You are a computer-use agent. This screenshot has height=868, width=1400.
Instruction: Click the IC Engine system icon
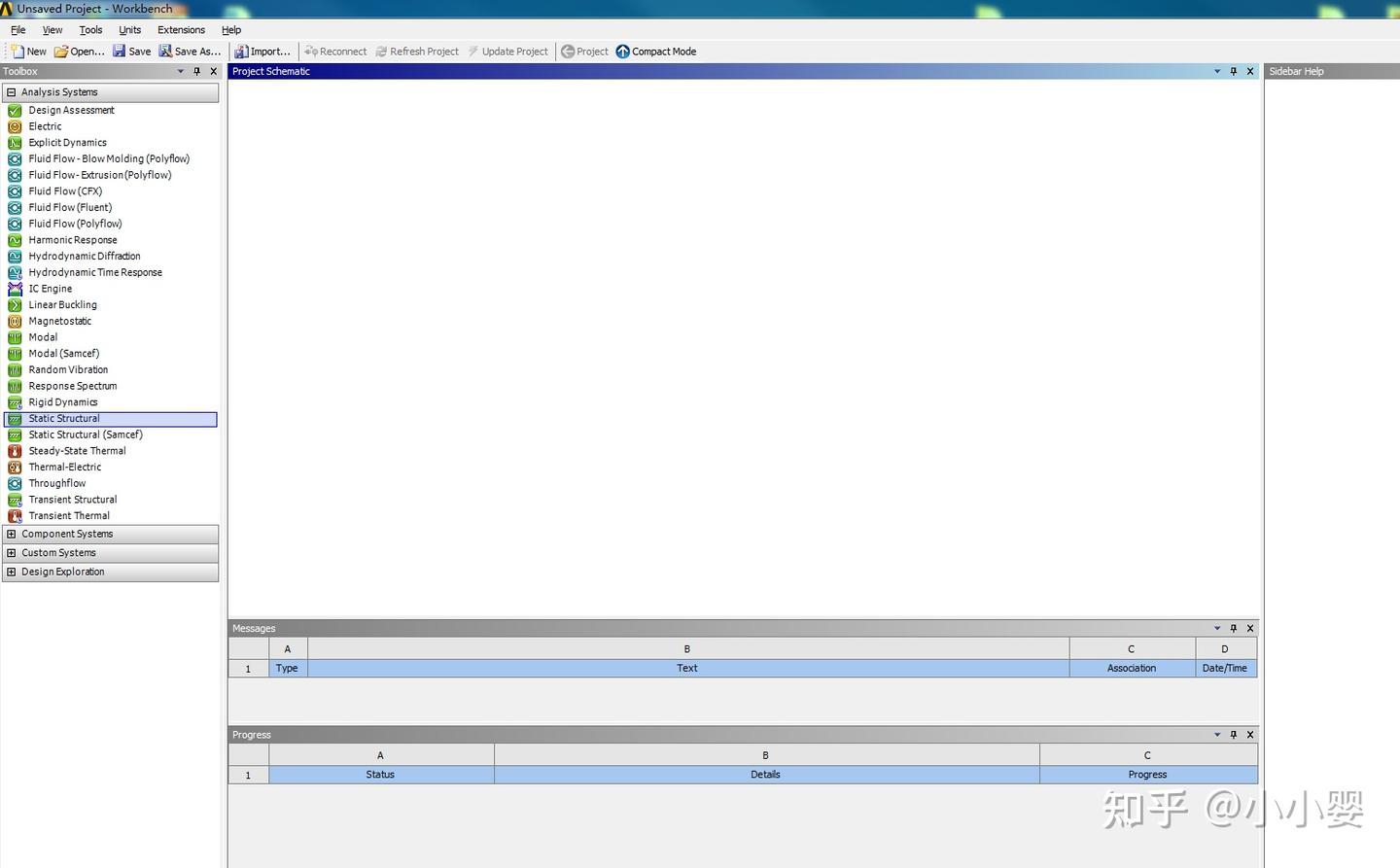pos(15,289)
